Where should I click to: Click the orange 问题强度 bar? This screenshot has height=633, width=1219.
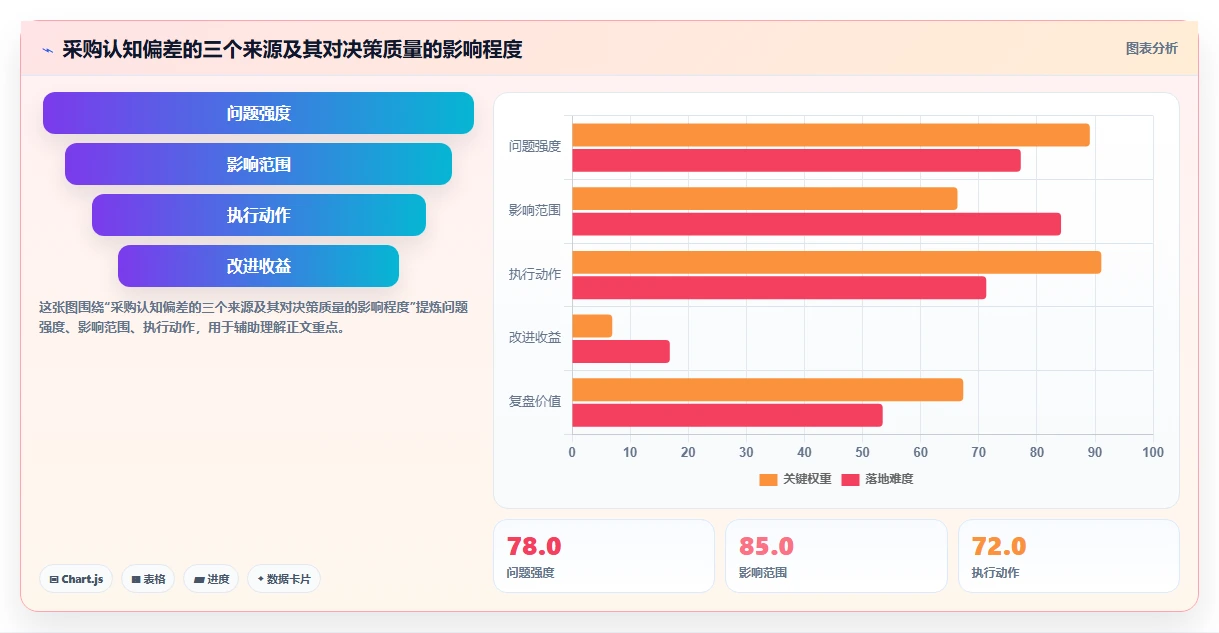[830, 135]
